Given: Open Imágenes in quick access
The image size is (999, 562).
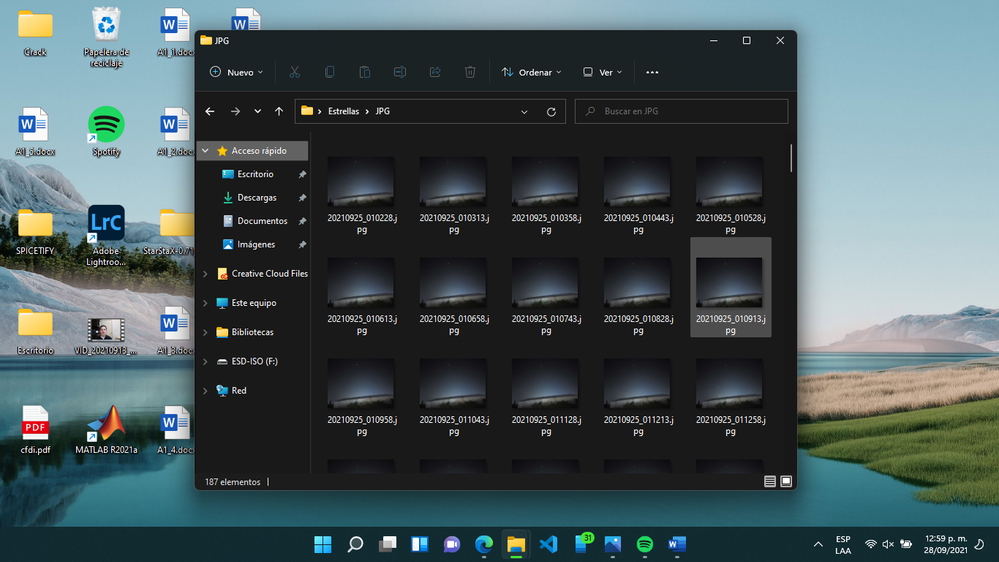Looking at the screenshot, I should (255, 245).
